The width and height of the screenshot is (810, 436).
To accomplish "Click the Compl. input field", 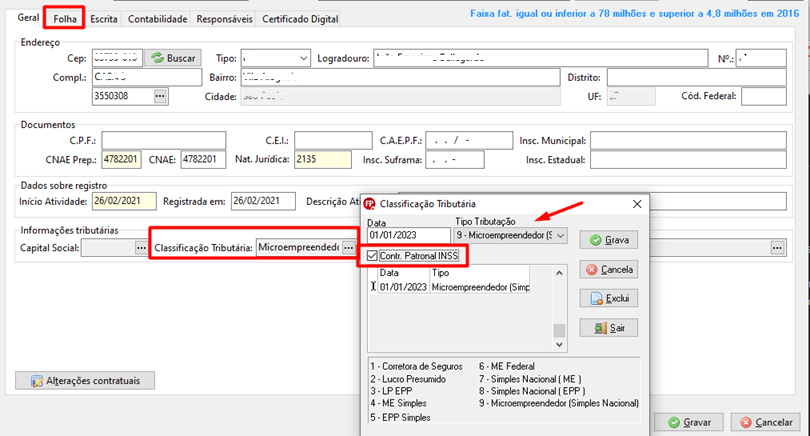I will click(147, 77).
